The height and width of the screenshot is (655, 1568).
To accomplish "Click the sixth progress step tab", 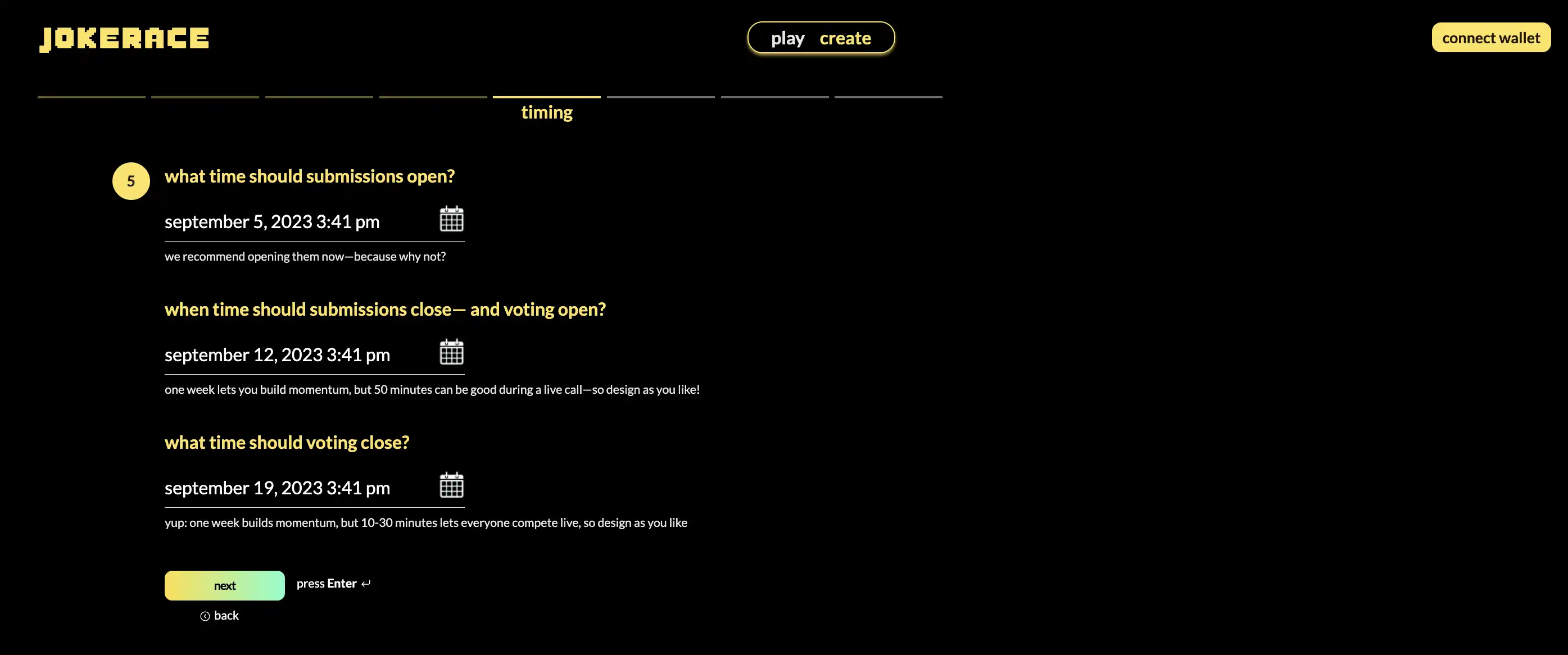I will (661, 97).
